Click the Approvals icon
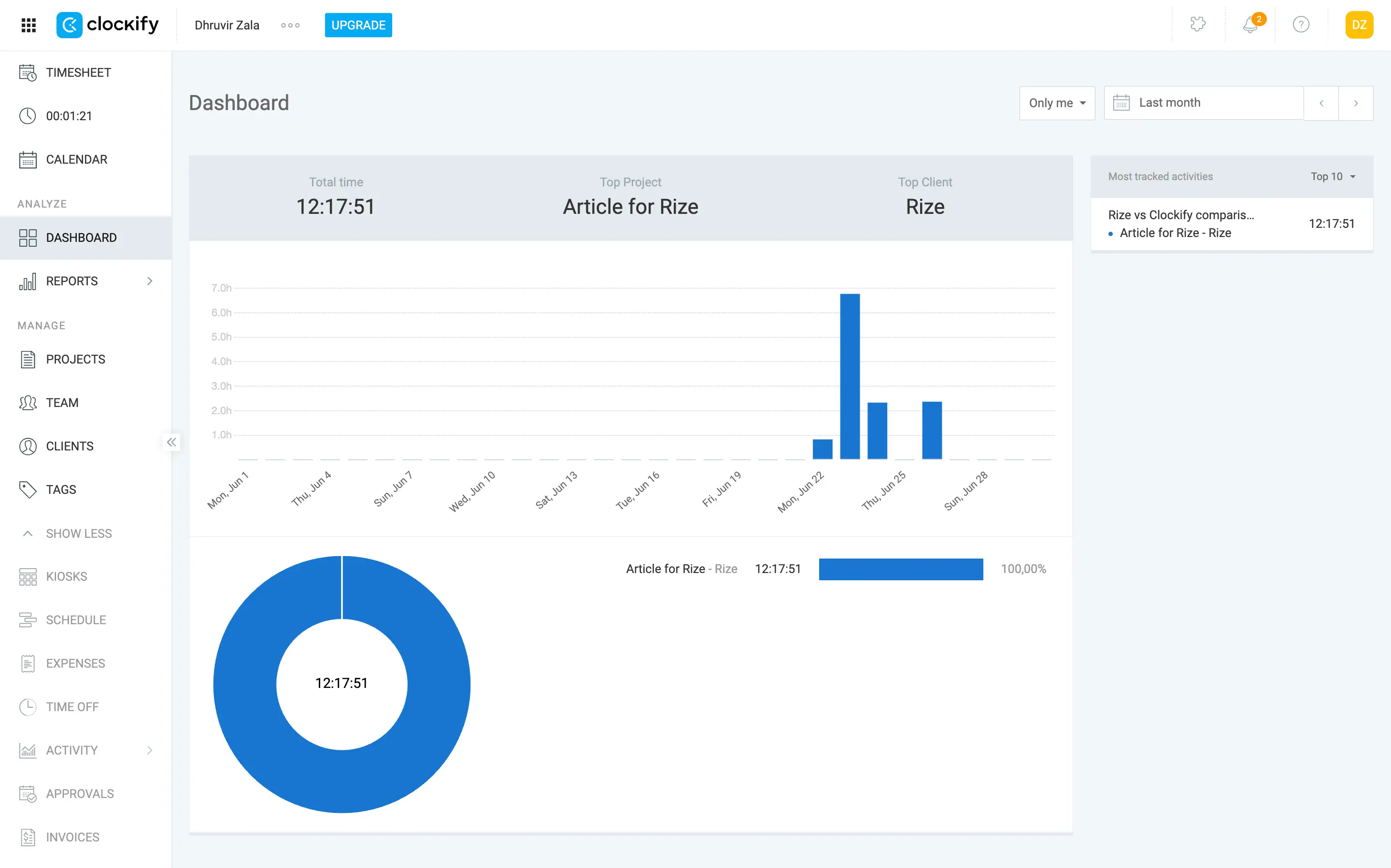The width and height of the screenshot is (1391, 868). [x=28, y=794]
